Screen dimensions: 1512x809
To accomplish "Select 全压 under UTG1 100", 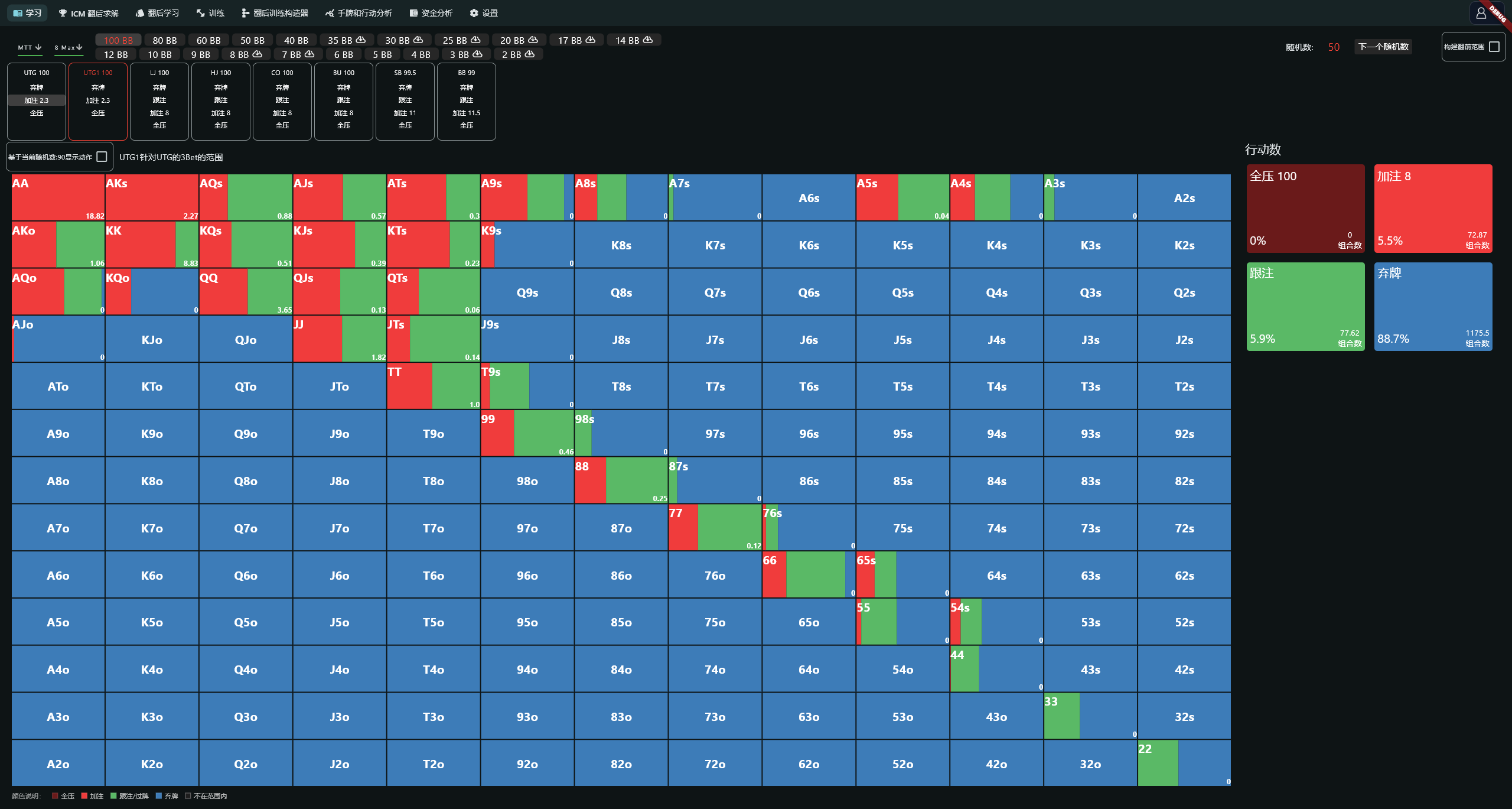I will [98, 113].
